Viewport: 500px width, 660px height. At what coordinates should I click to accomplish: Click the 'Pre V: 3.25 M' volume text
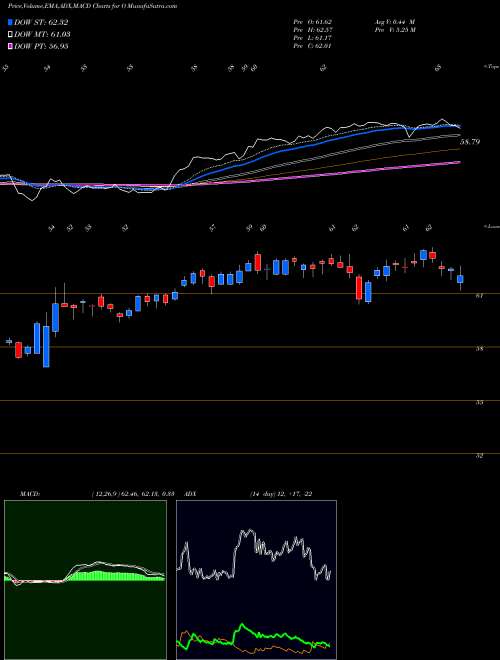(x=394, y=30)
